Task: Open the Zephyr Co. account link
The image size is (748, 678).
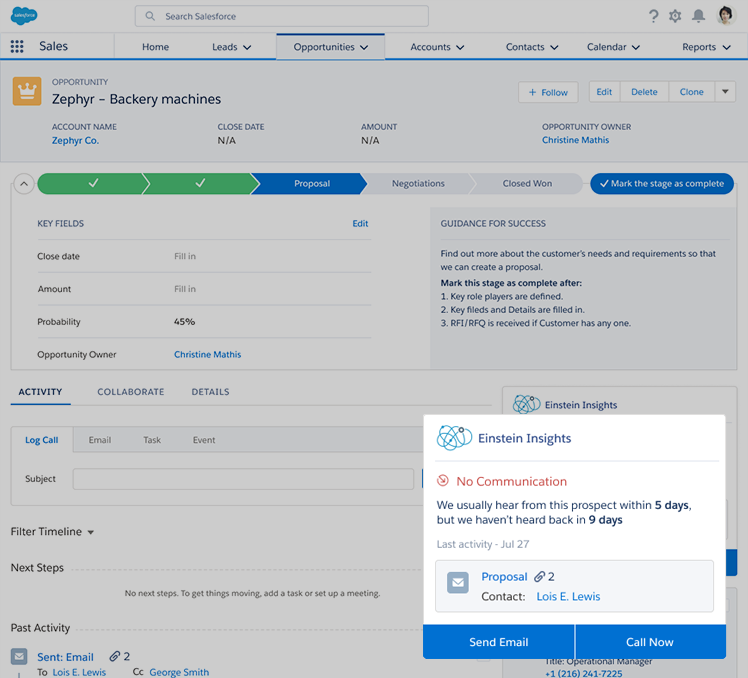Action: (x=75, y=140)
